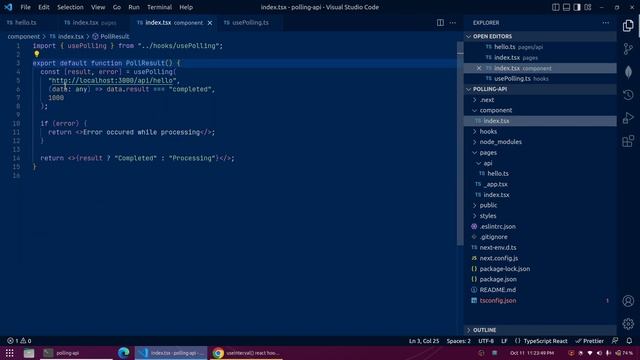Open customize layout icon

(x=588, y=7)
